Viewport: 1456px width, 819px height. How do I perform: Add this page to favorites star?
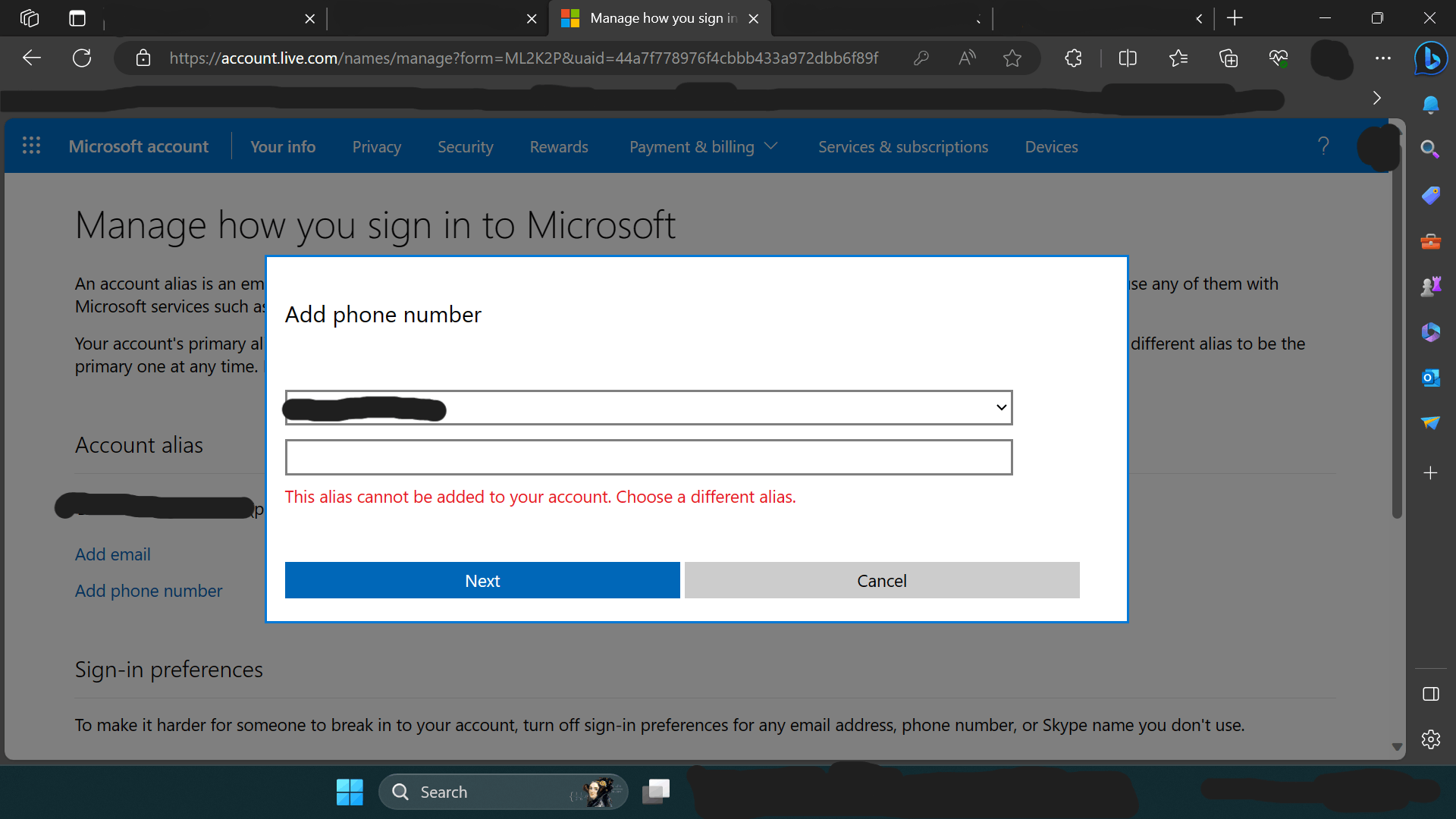click(1012, 58)
